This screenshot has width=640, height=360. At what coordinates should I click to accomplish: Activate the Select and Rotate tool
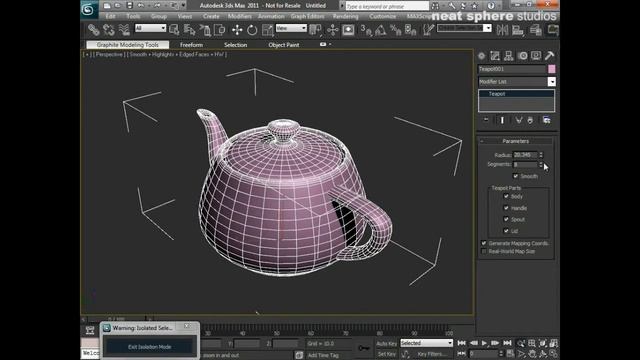point(252,30)
